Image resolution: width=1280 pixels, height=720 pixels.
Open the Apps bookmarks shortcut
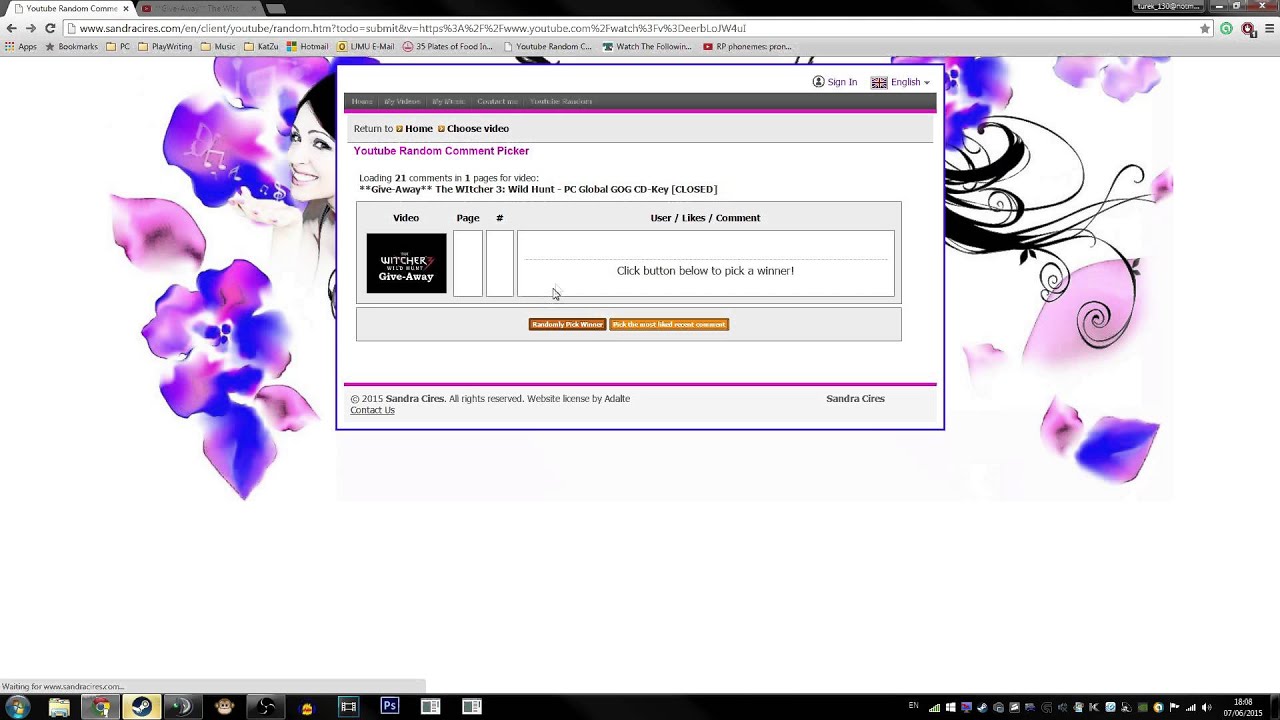point(21,46)
